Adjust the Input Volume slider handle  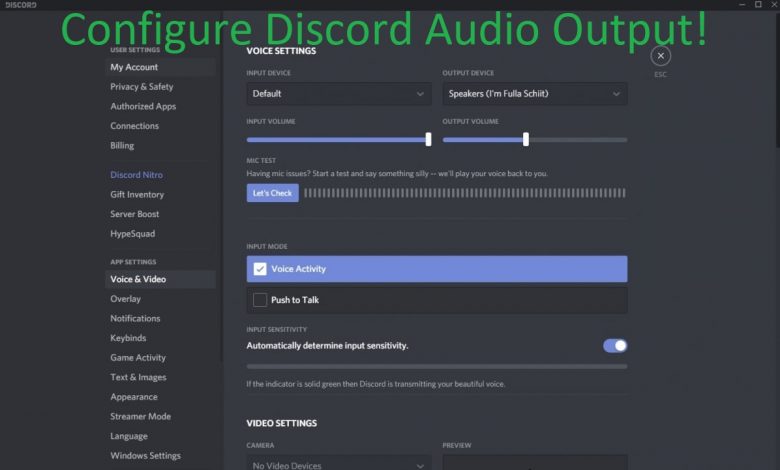pyautogui.click(x=428, y=139)
